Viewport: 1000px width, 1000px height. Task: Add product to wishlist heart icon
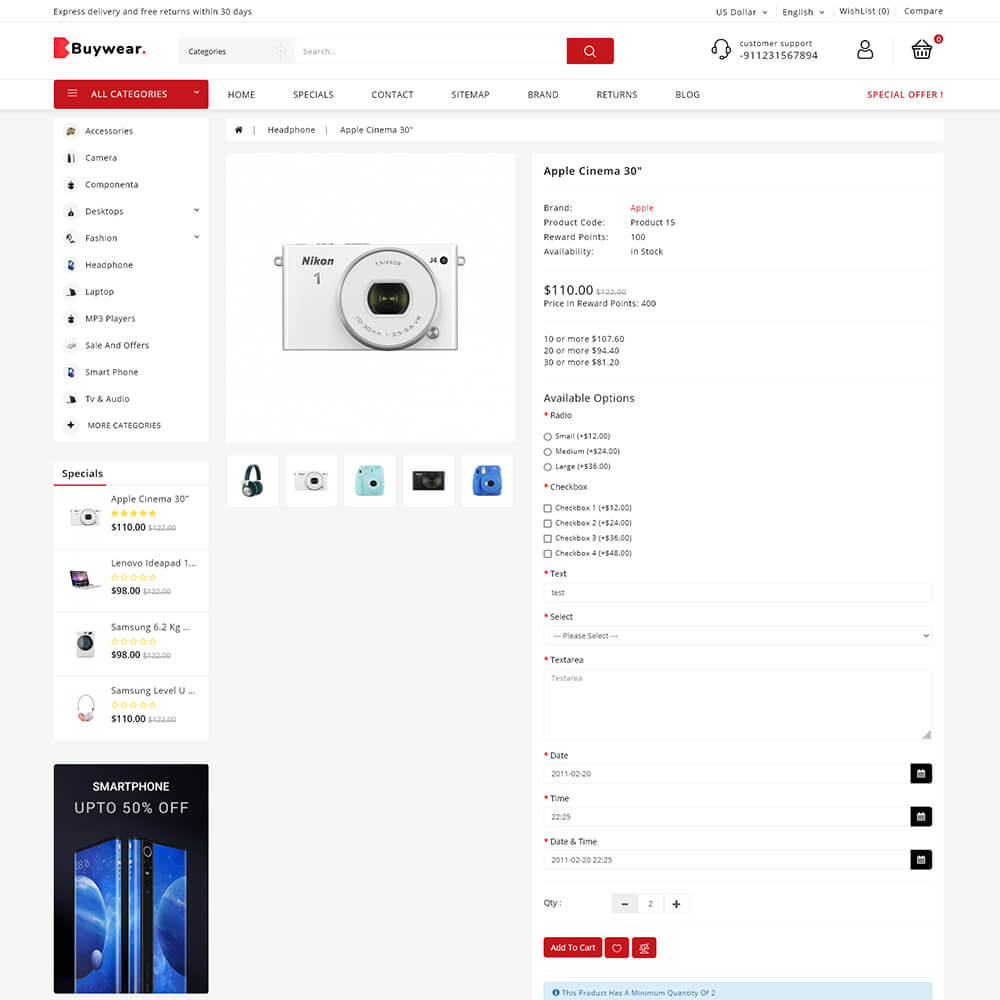point(617,948)
